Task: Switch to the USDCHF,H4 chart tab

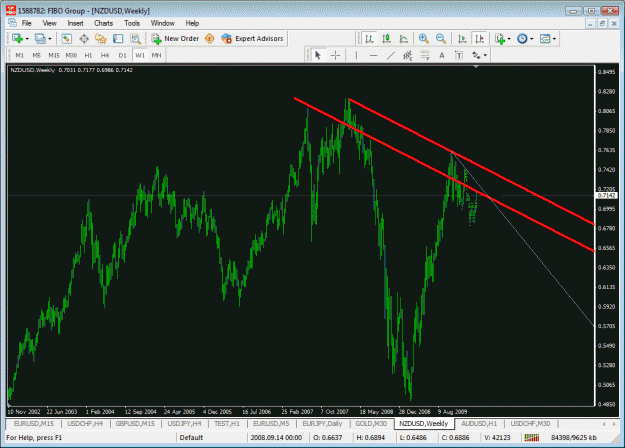Action: [85, 424]
